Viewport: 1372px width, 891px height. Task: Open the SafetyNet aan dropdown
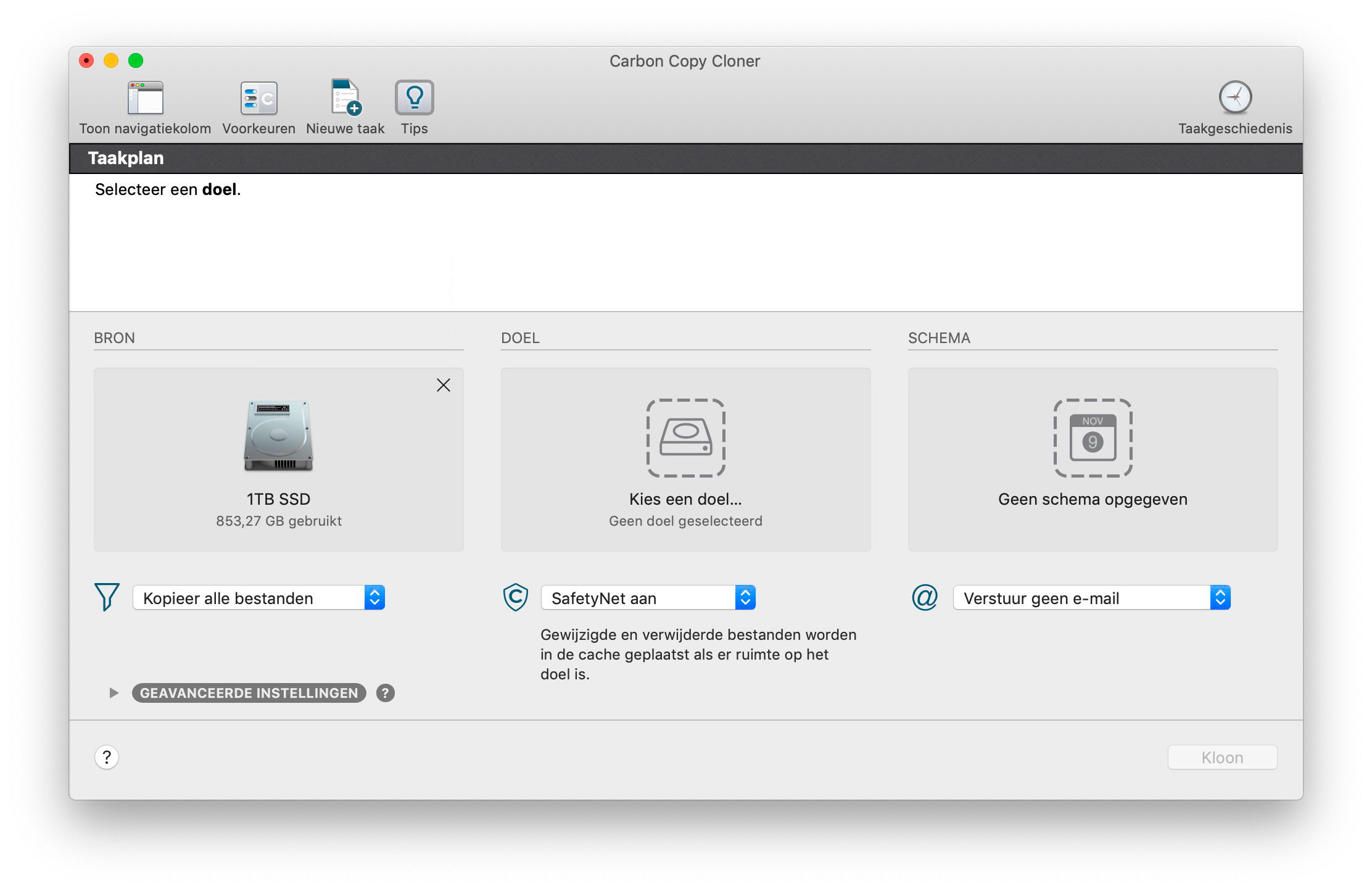click(648, 597)
